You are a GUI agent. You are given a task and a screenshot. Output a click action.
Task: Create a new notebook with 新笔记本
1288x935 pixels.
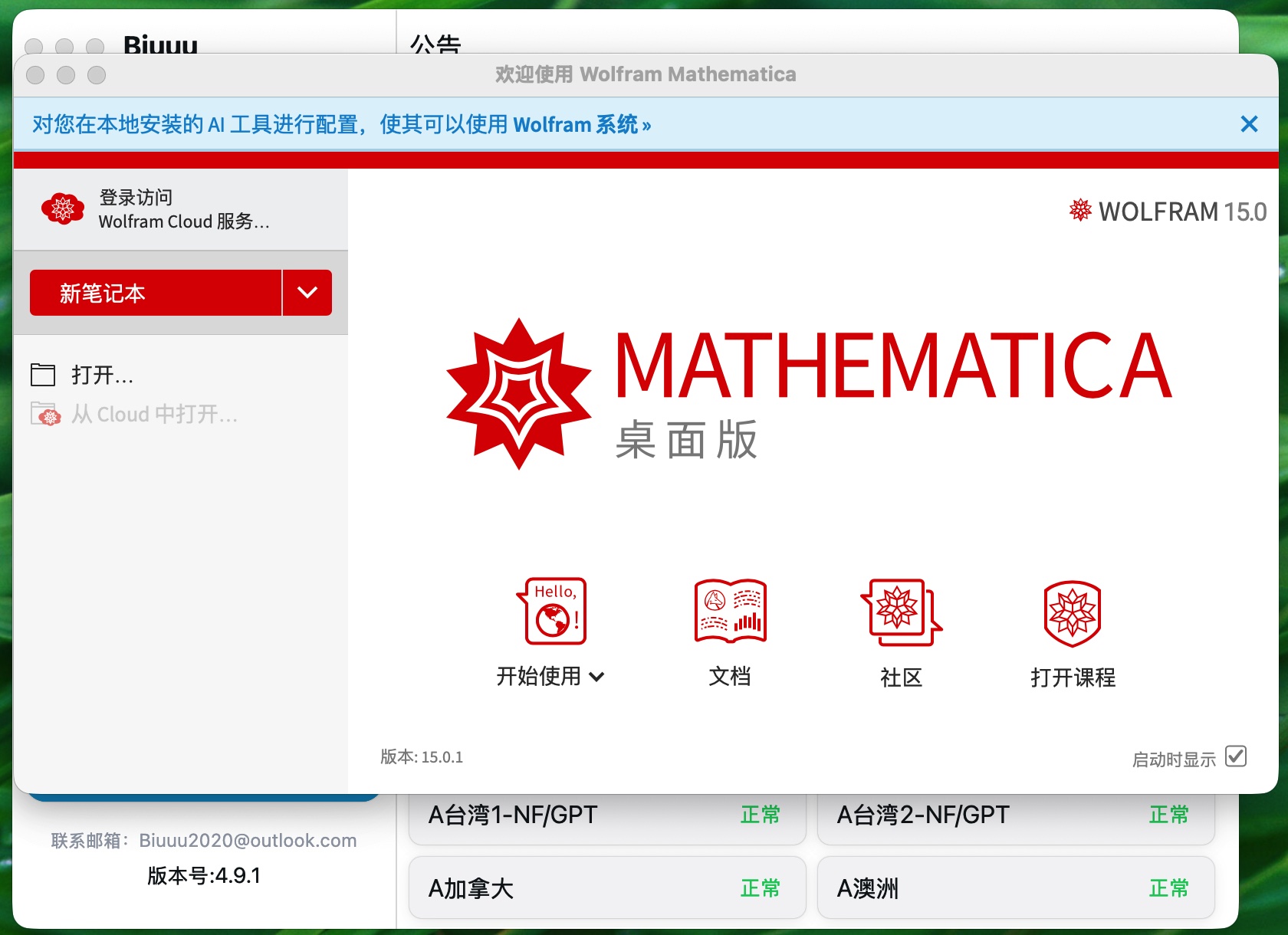[156, 292]
